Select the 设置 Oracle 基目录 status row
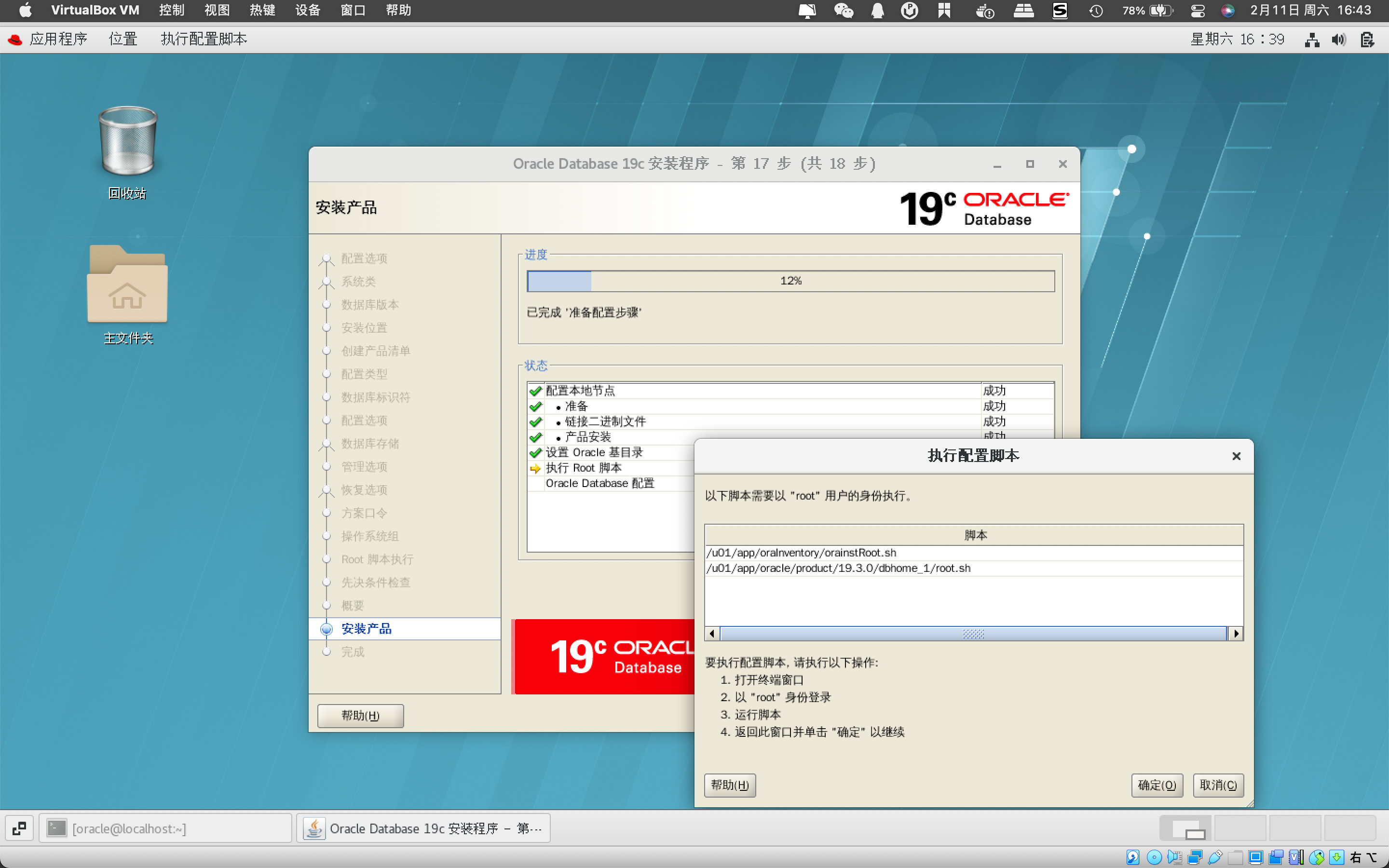The image size is (1389, 868). pos(611,453)
